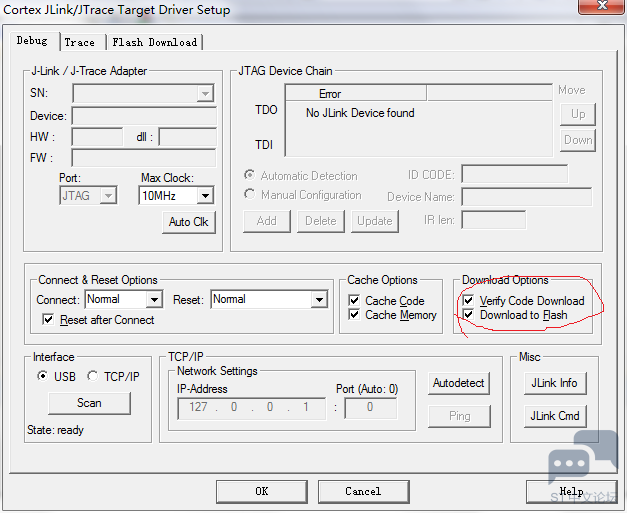Expand the SN serial number dropdown

(x=205, y=94)
